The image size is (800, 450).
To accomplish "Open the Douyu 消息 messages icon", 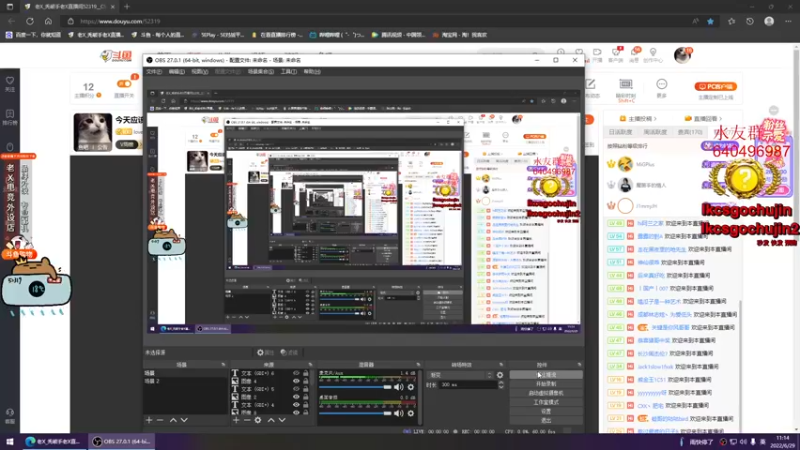I will tap(634, 54).
